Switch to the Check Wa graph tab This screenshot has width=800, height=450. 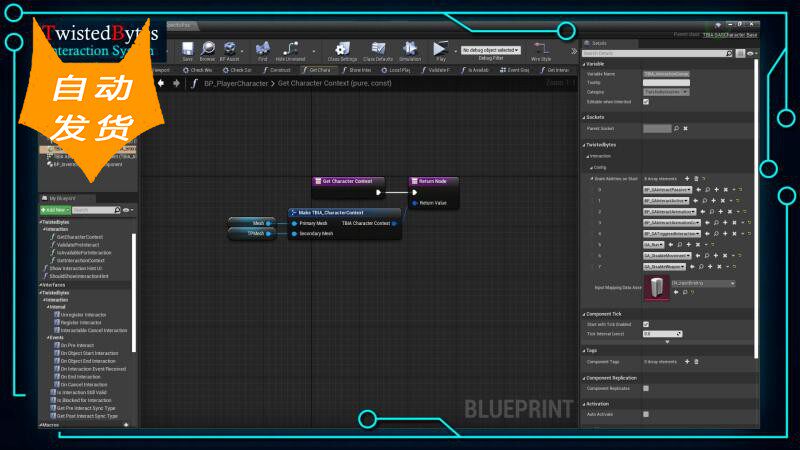197,70
